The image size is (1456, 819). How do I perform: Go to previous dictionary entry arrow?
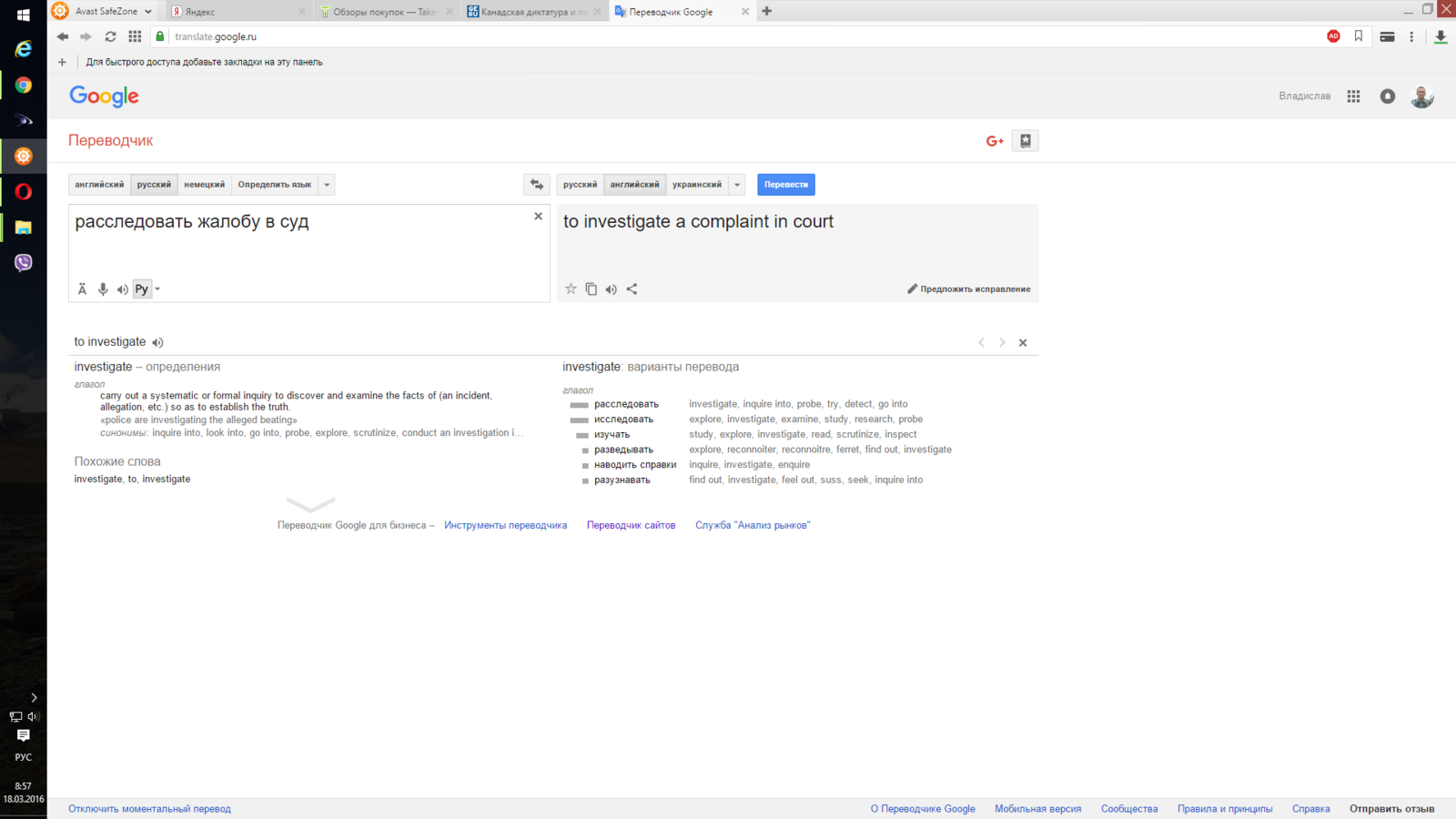click(x=981, y=343)
